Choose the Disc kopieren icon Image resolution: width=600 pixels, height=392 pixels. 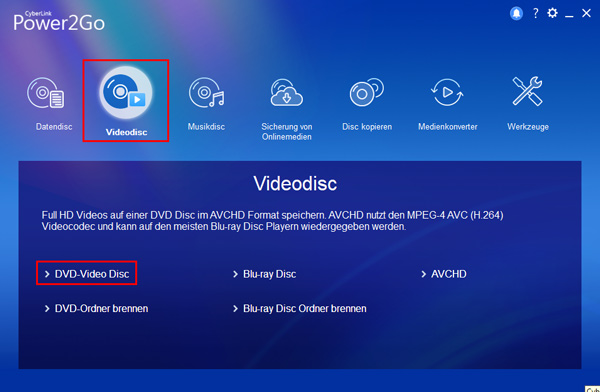click(367, 92)
